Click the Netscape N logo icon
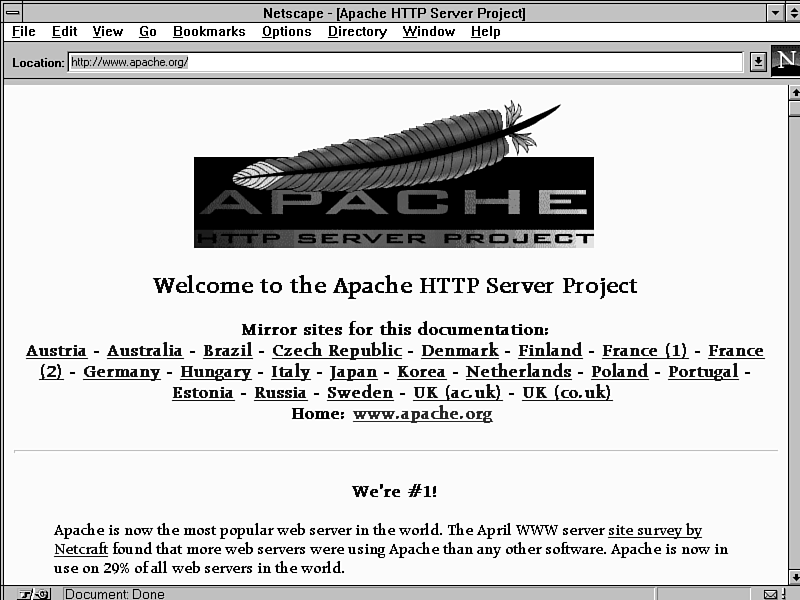The image size is (800, 600). point(785,61)
